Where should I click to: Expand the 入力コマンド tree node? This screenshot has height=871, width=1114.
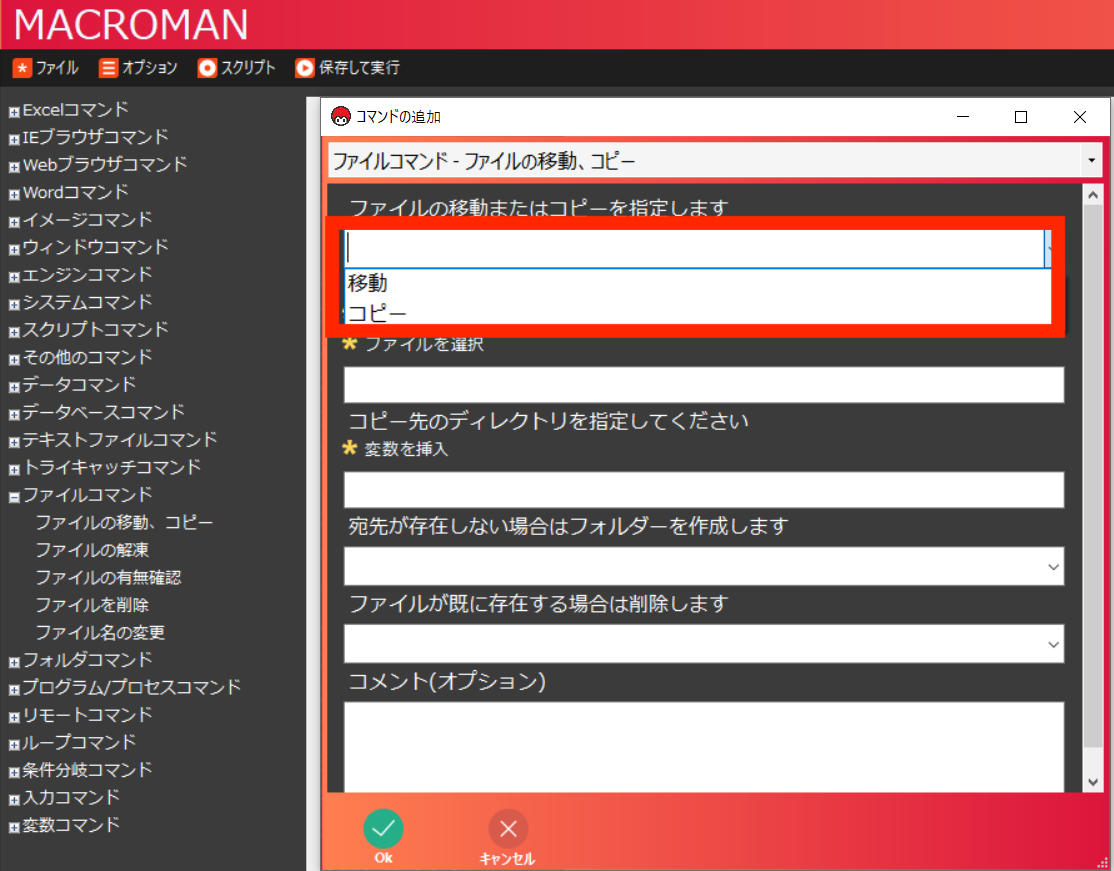[x=13, y=800]
